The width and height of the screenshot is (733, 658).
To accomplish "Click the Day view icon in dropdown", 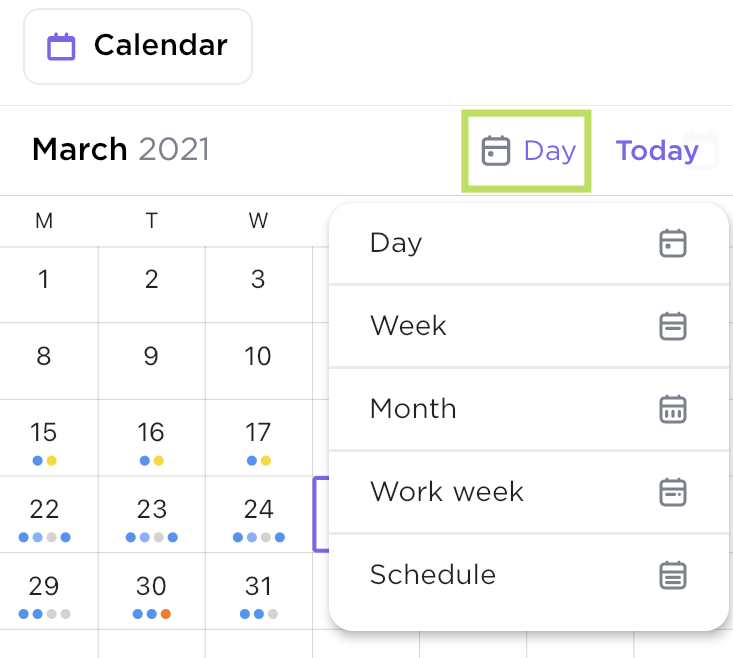I will tap(673, 243).
